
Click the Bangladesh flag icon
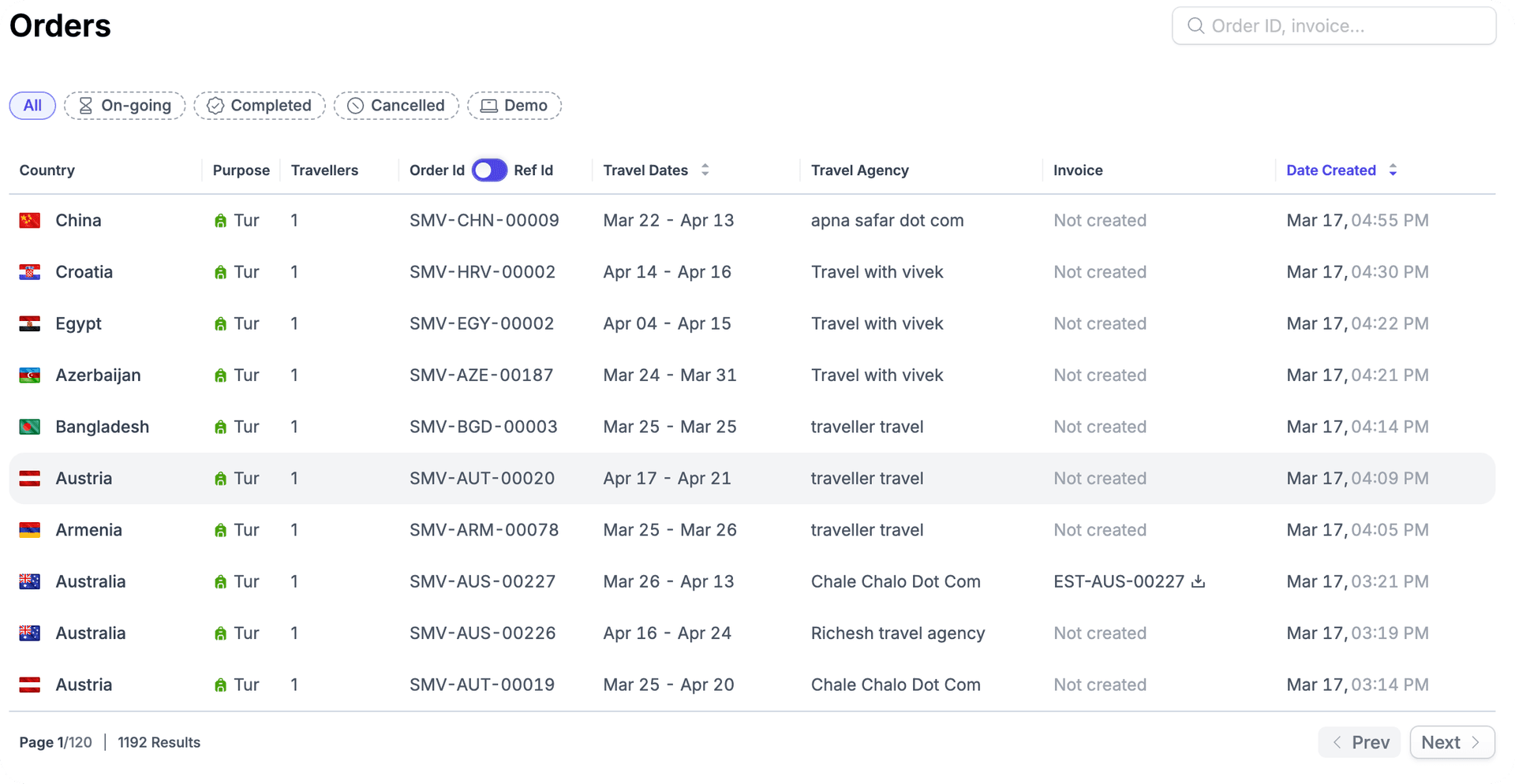(x=30, y=427)
